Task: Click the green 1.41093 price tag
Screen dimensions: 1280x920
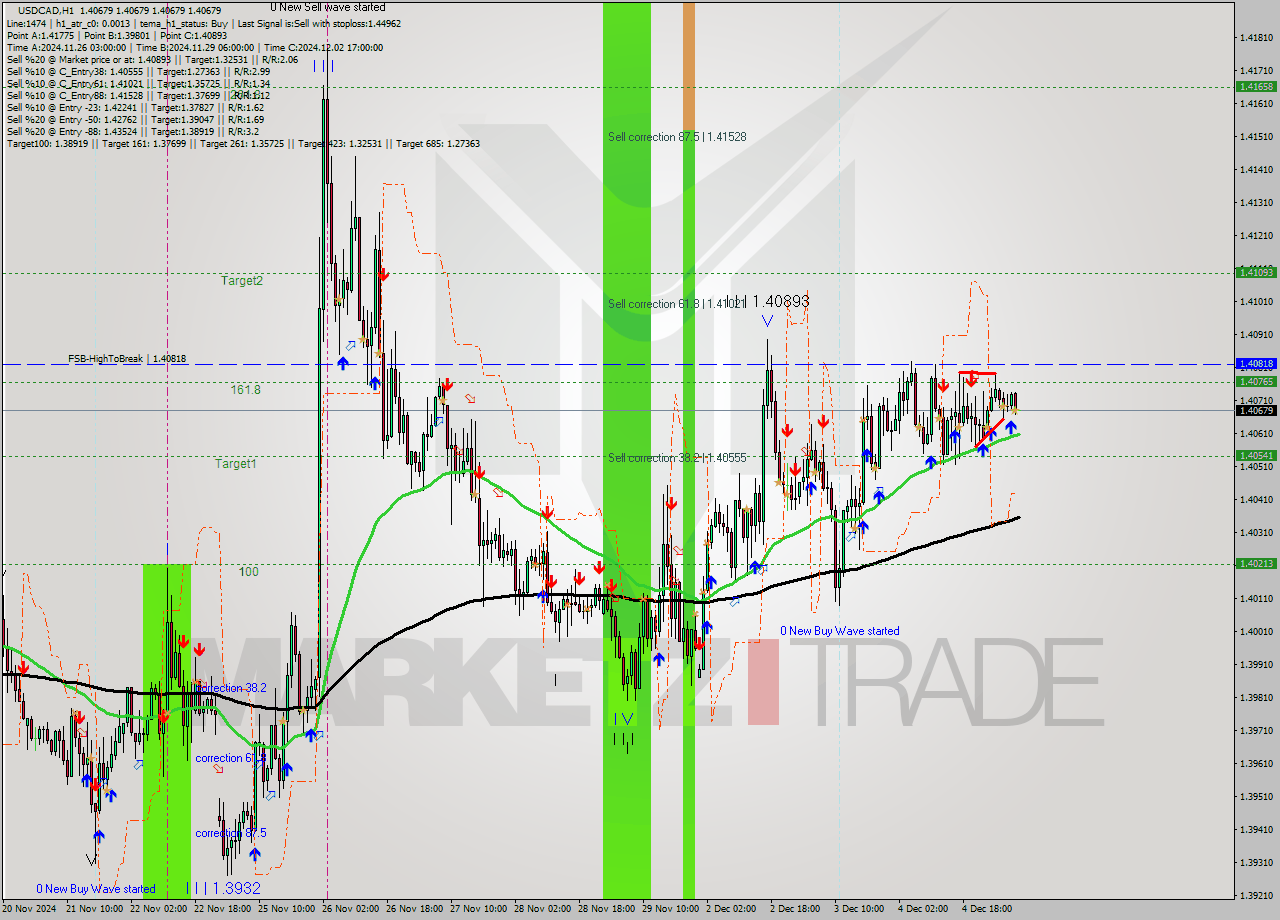Action: click(1256, 272)
